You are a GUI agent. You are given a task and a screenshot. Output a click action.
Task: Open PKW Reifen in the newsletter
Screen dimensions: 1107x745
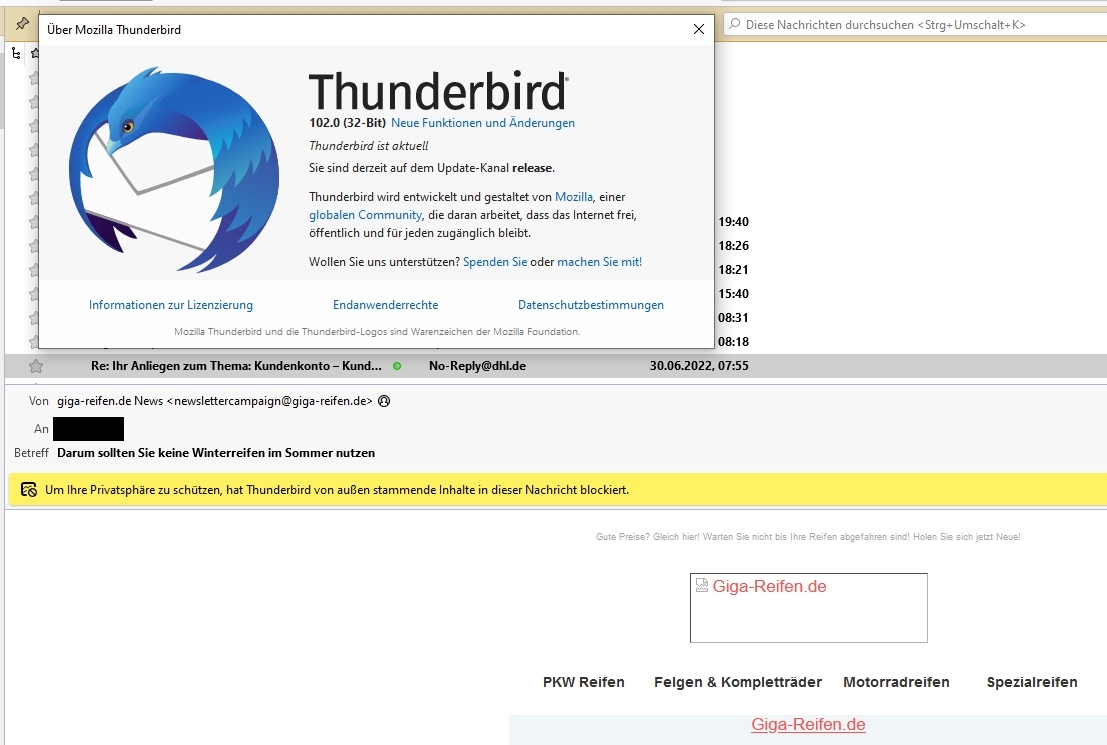pos(584,682)
